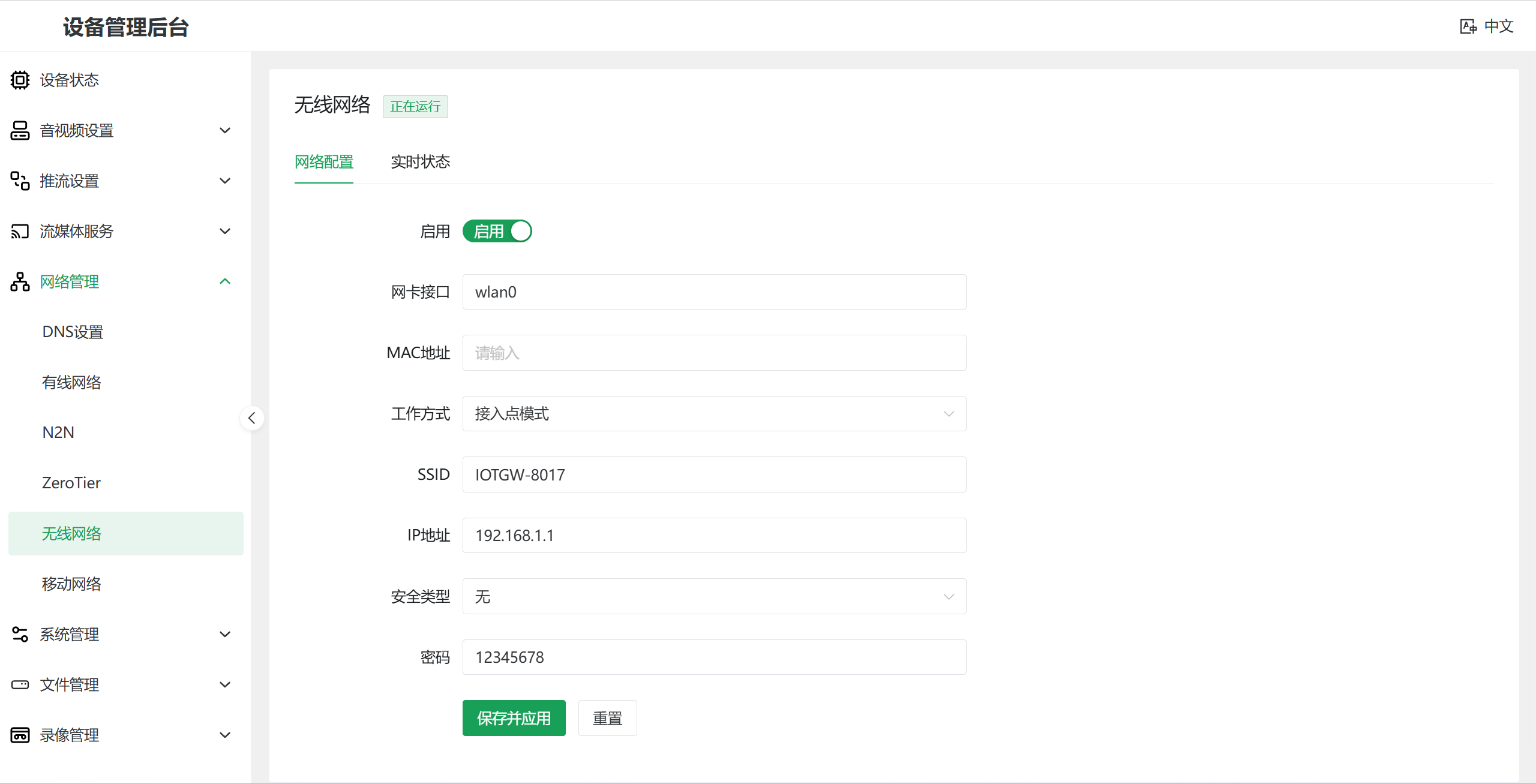Image resolution: width=1536 pixels, height=784 pixels.
Task: Switch language via the translate icon
Action: tap(1468, 26)
